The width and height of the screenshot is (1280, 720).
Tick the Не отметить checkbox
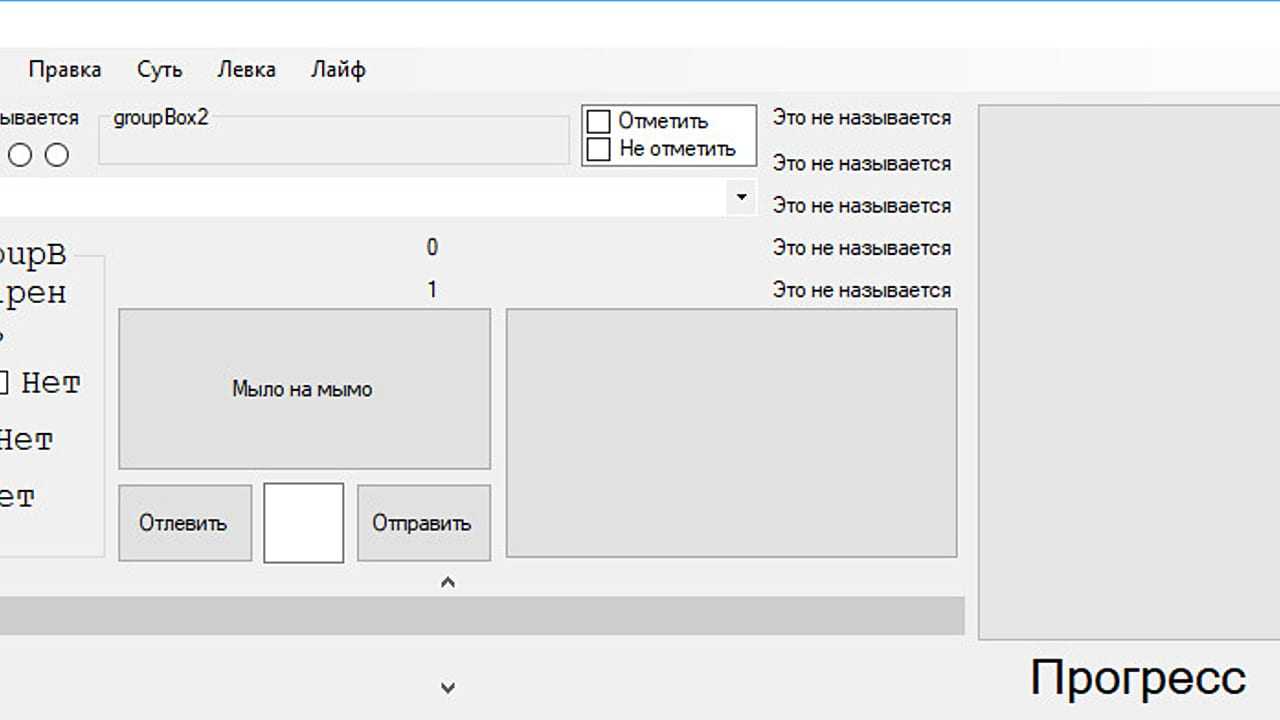pyautogui.click(x=598, y=149)
